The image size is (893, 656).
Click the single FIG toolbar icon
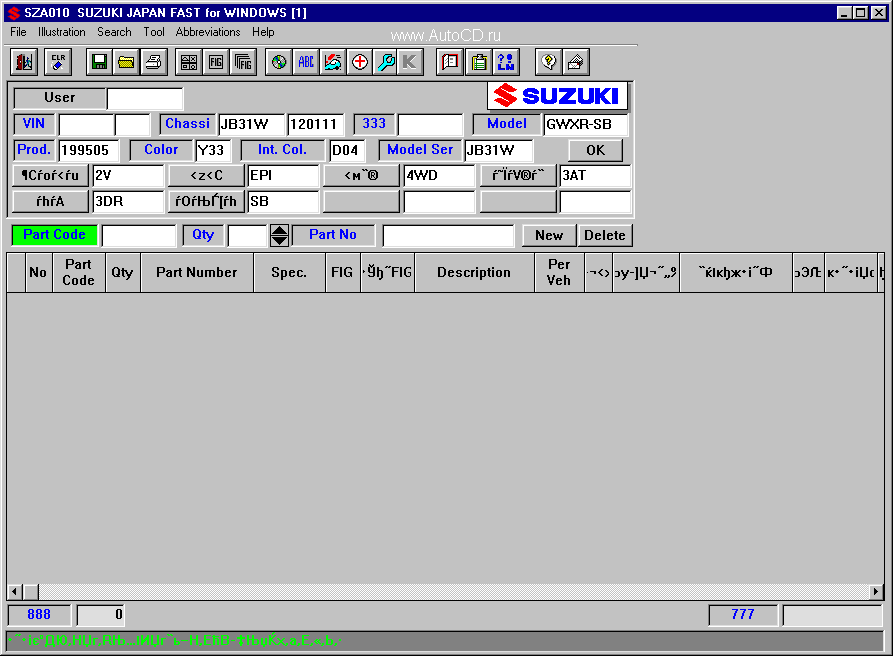pos(216,62)
